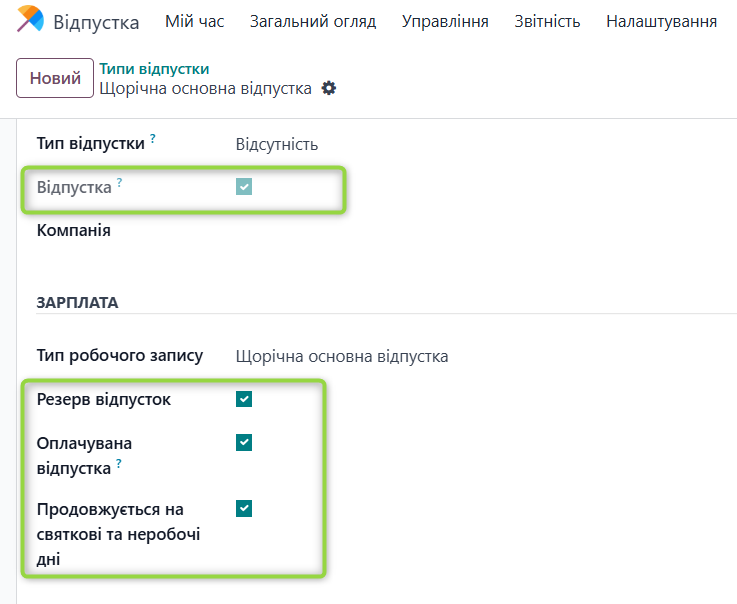The width and height of the screenshot is (737, 604).
Task: Open the Звітність menu
Action: [547, 21]
